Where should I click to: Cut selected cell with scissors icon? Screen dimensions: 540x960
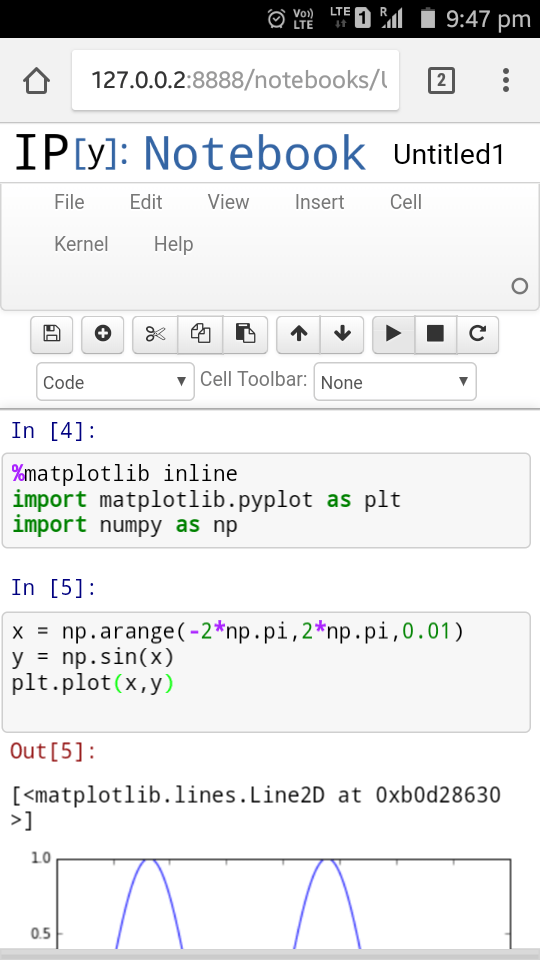coord(156,334)
